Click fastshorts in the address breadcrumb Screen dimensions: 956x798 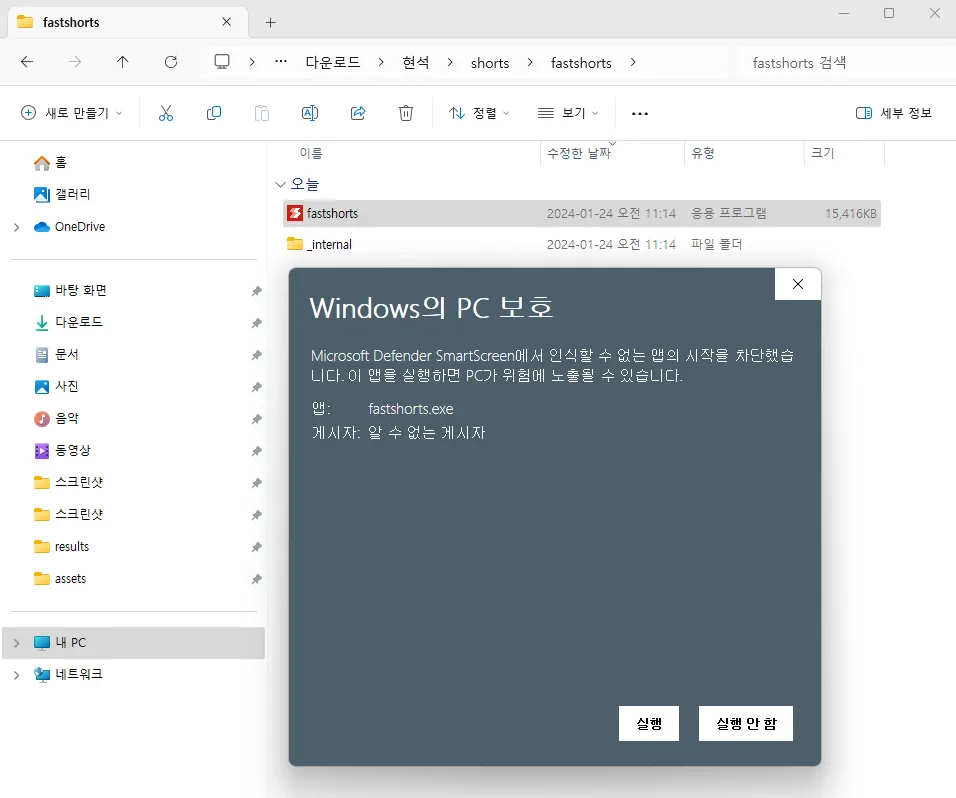(581, 62)
